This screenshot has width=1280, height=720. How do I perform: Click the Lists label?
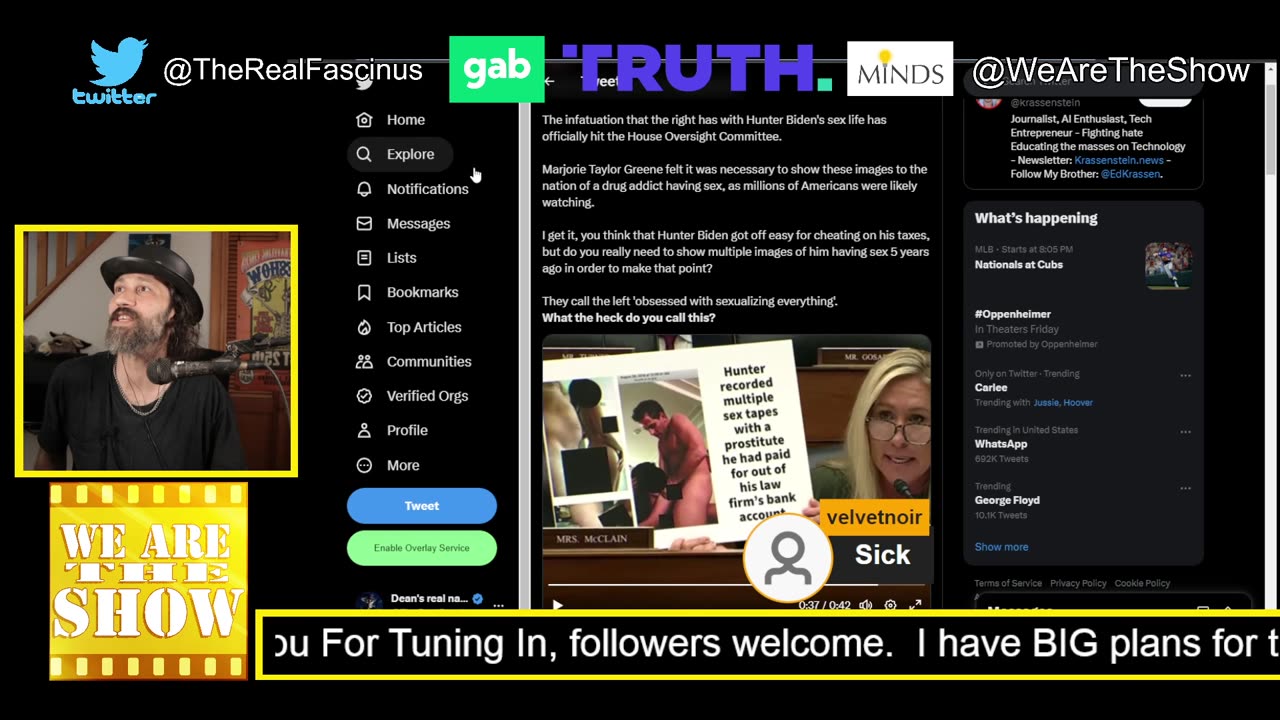click(x=402, y=258)
